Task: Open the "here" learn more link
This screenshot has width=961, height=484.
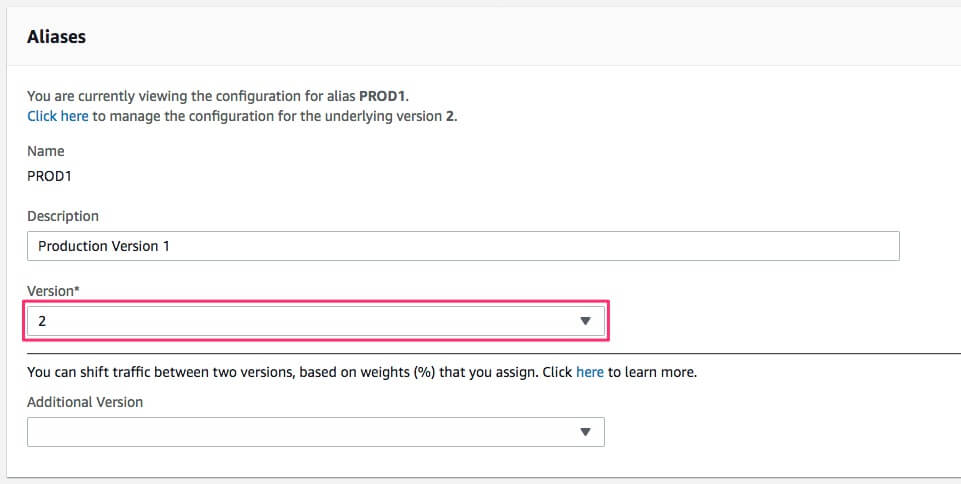Action: point(589,372)
